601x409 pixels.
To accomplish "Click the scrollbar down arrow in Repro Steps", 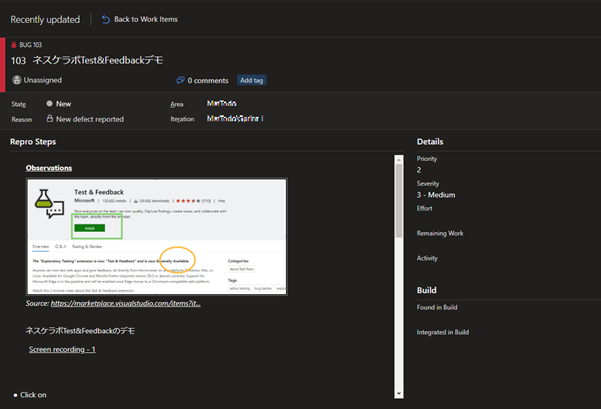I will [x=399, y=394].
